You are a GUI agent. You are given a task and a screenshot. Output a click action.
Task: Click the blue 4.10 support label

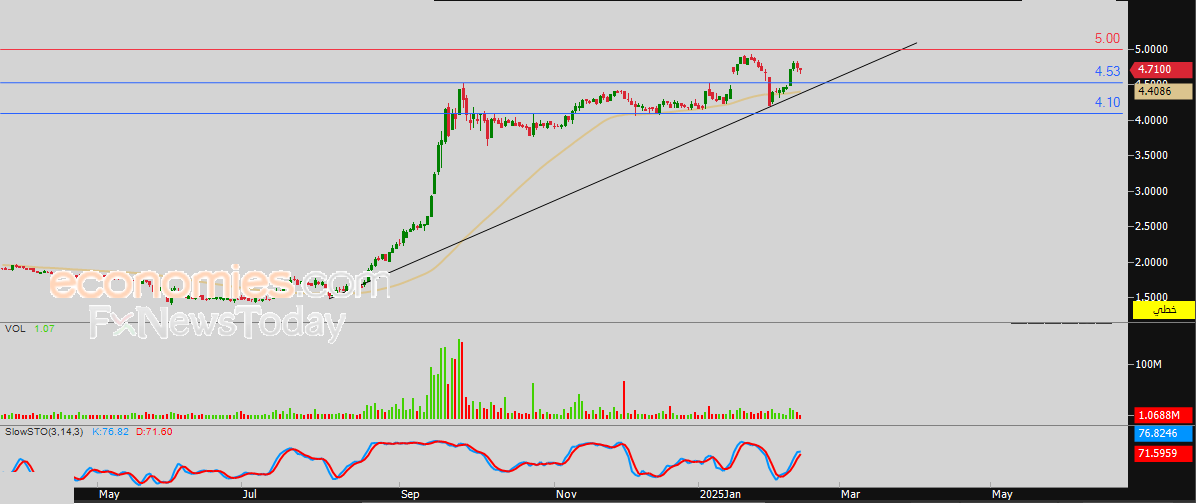point(1107,102)
